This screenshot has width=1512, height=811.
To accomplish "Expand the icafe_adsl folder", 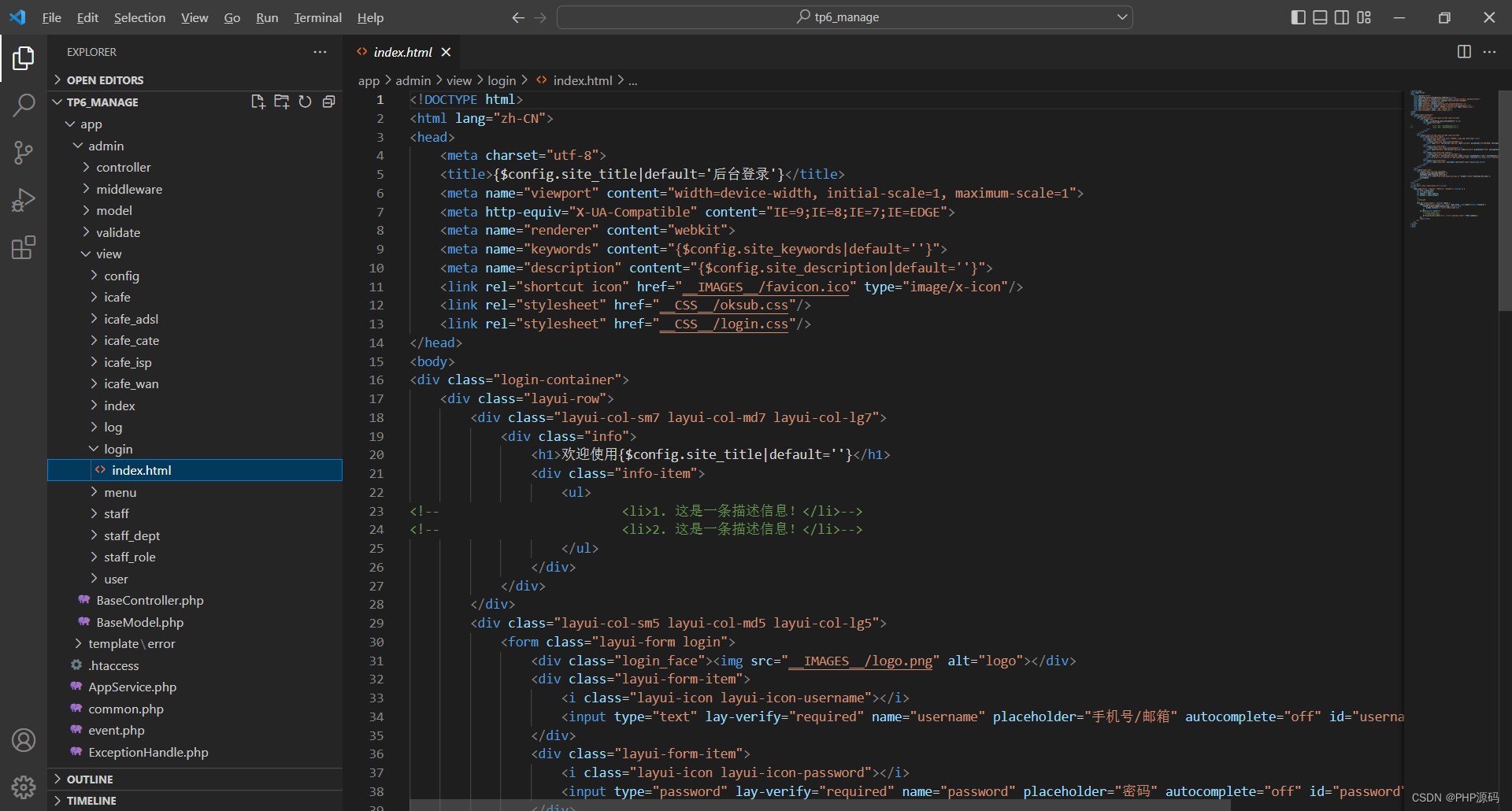I will [x=195, y=319].
